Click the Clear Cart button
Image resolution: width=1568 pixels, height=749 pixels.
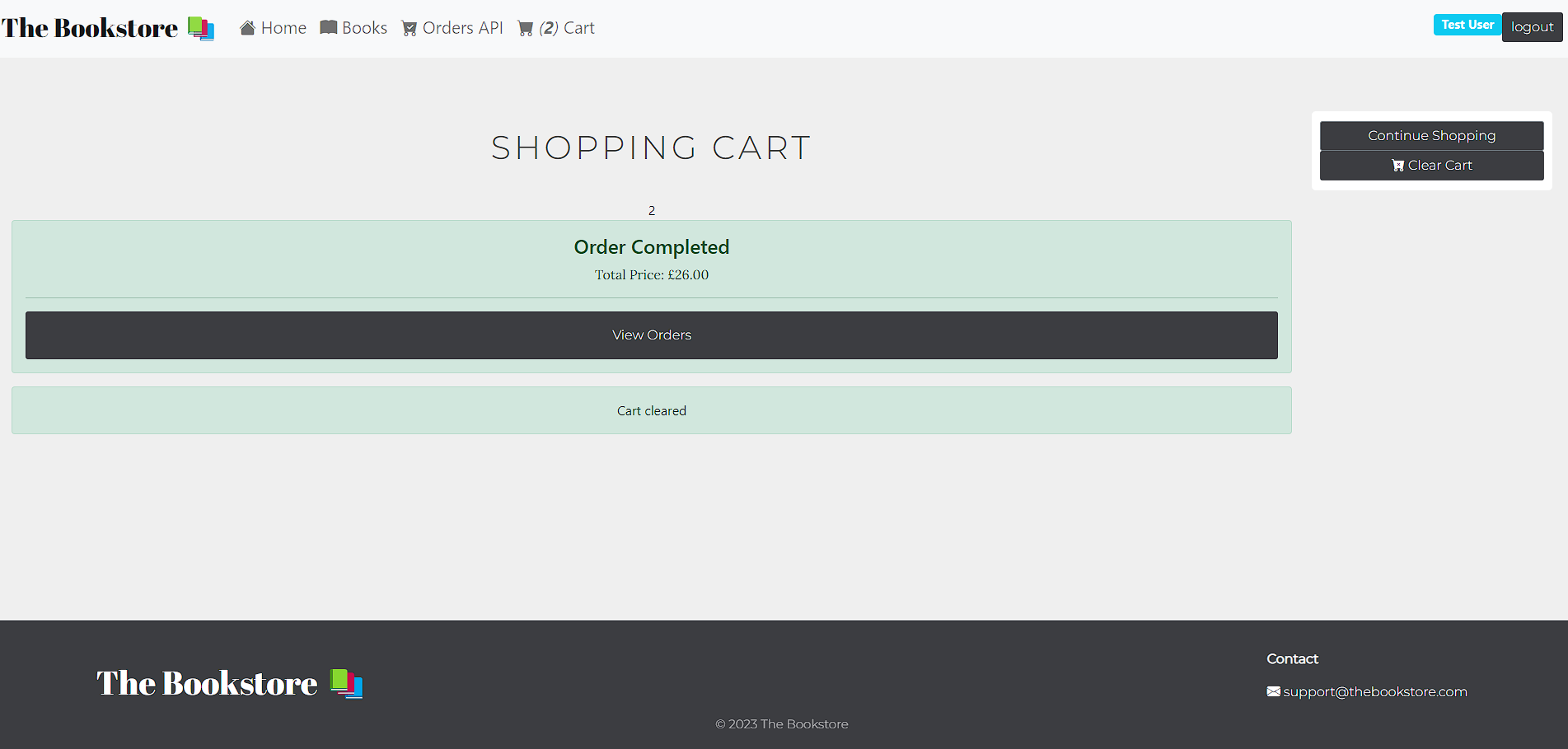coord(1432,166)
